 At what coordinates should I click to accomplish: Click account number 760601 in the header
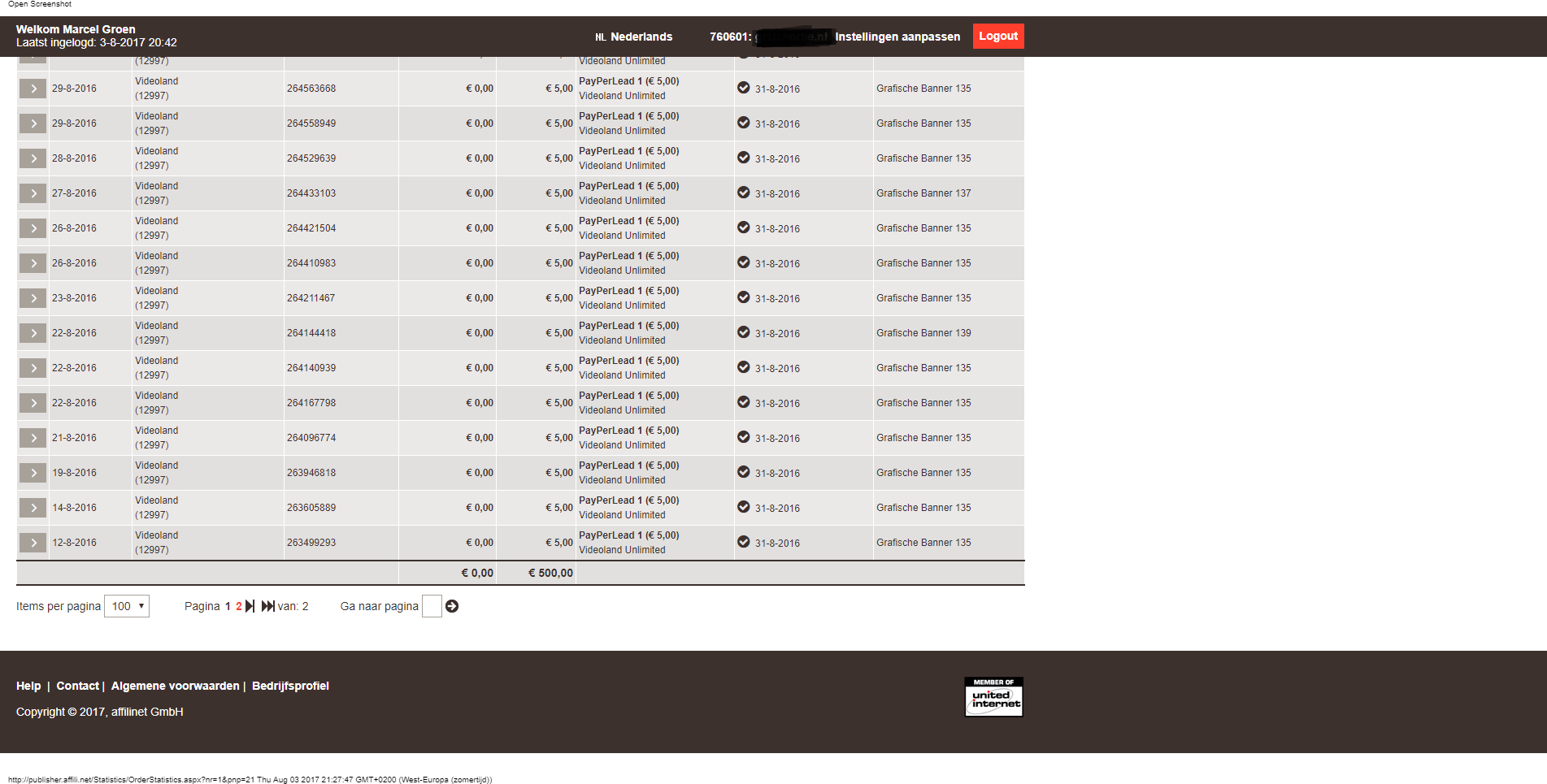click(728, 37)
